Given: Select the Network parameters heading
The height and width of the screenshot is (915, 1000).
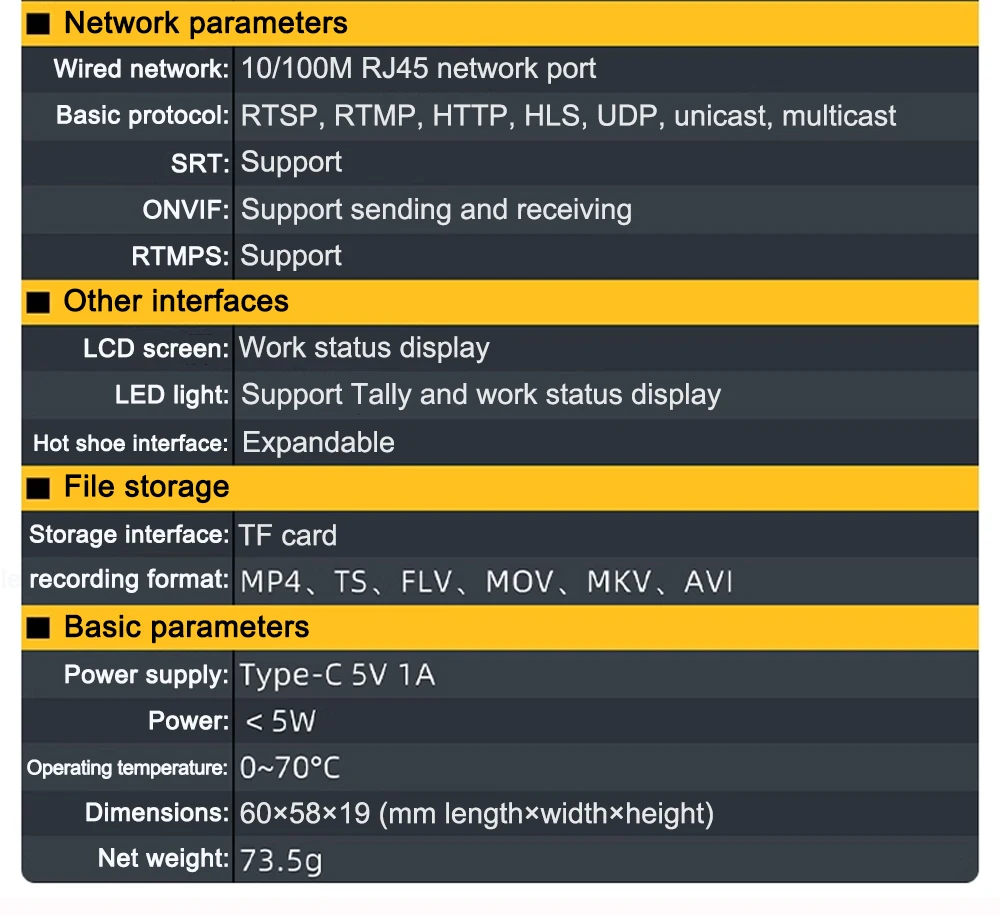Looking at the screenshot, I should coord(205,24).
